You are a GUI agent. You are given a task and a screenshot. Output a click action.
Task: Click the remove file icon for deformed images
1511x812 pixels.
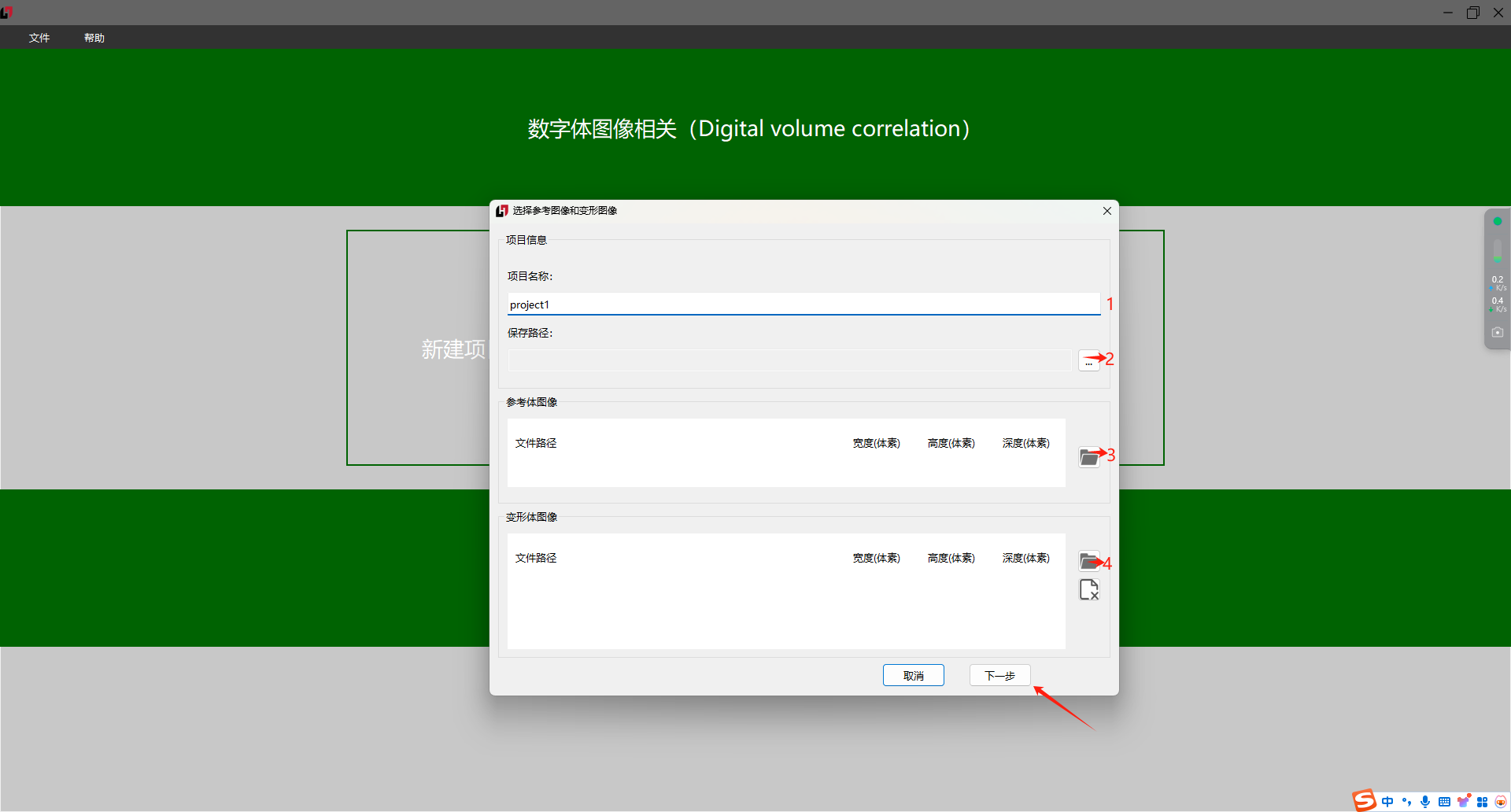coord(1088,590)
